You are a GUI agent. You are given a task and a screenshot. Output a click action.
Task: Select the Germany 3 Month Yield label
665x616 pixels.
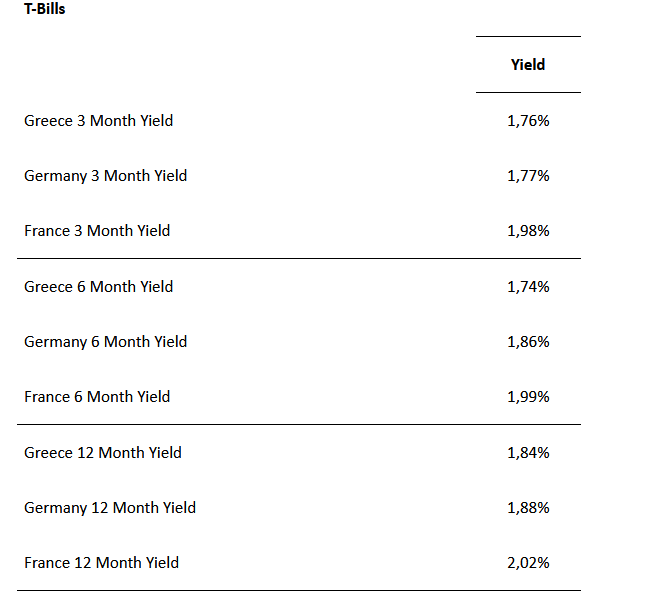pyautogui.click(x=105, y=176)
